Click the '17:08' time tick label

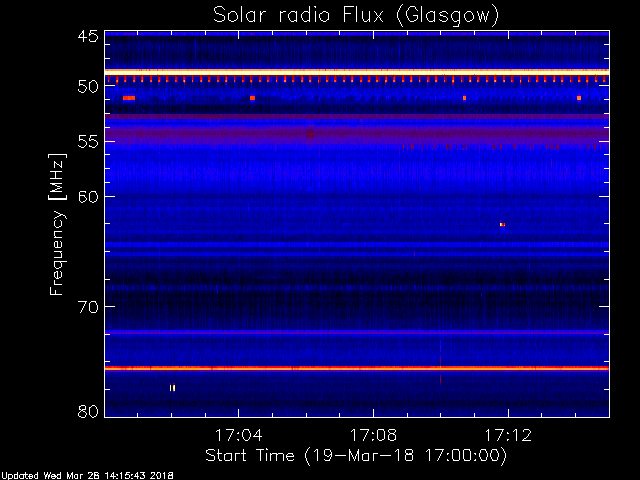click(x=373, y=435)
